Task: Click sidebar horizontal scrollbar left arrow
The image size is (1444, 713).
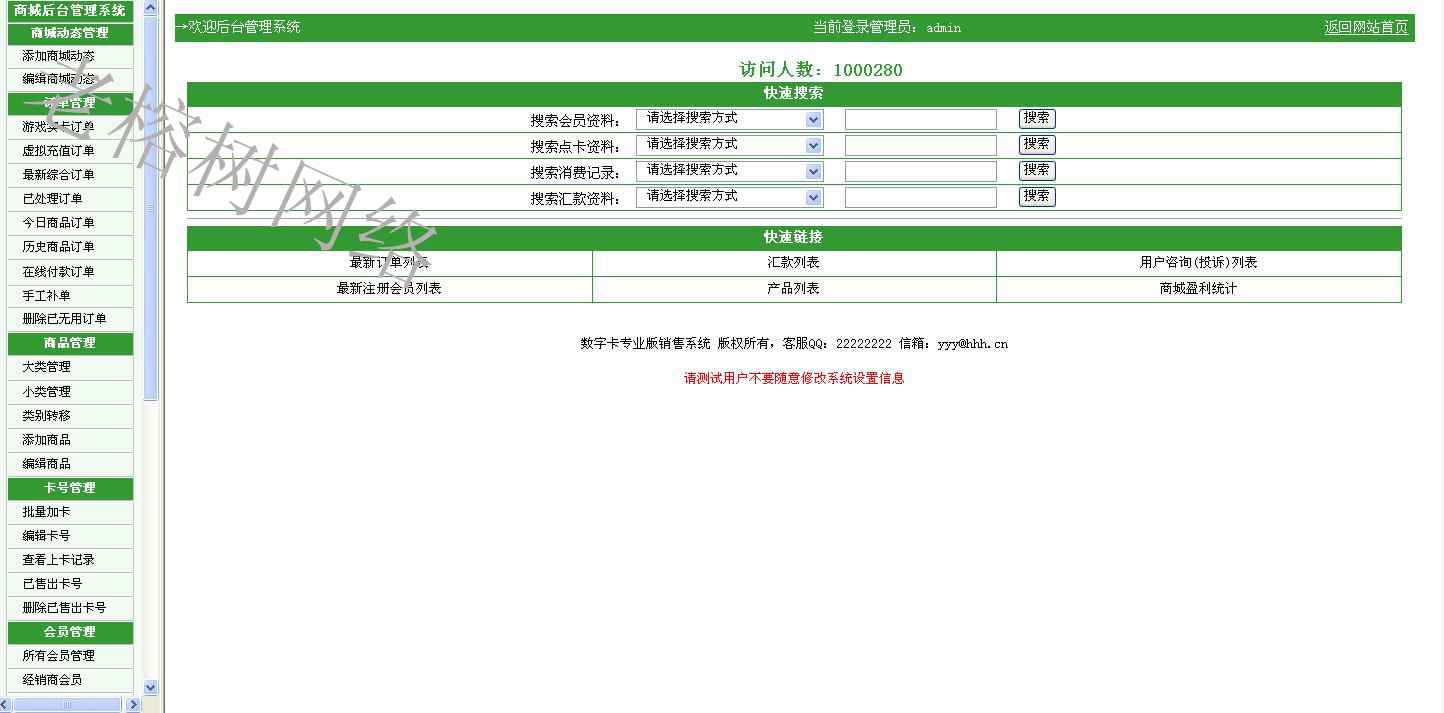Action: (x=5, y=705)
